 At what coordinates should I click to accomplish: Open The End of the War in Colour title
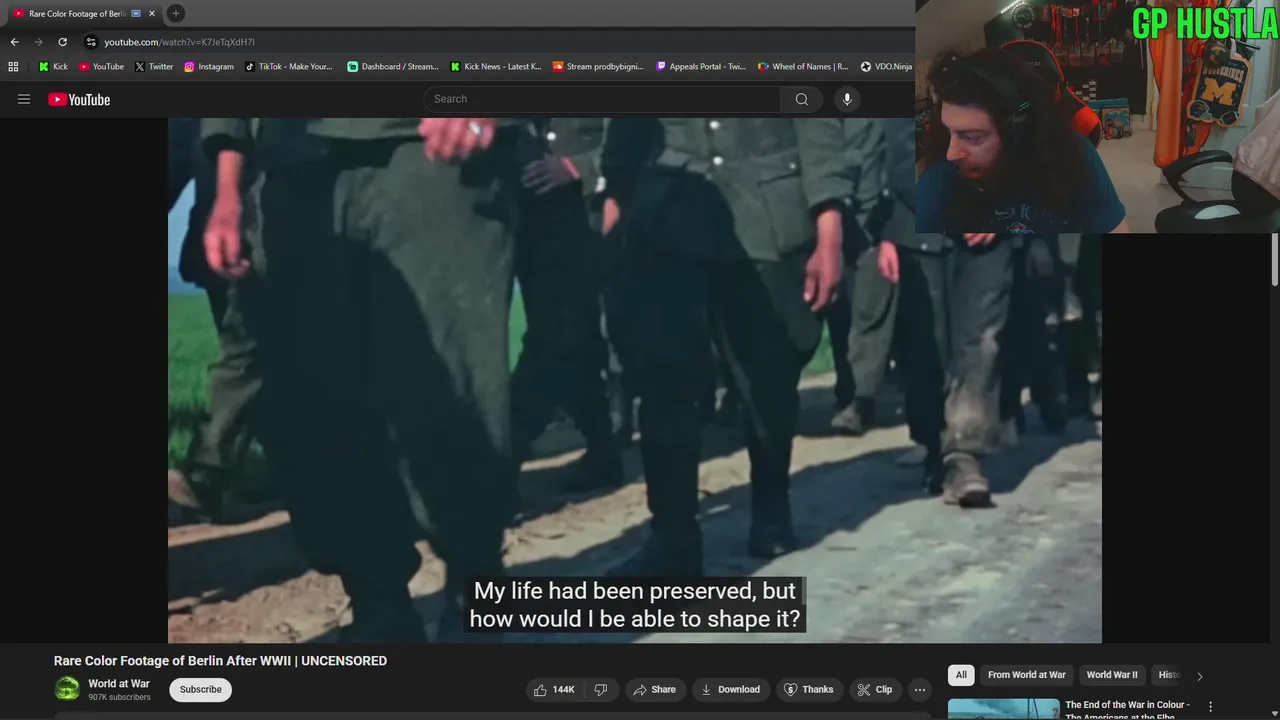[1127, 709]
